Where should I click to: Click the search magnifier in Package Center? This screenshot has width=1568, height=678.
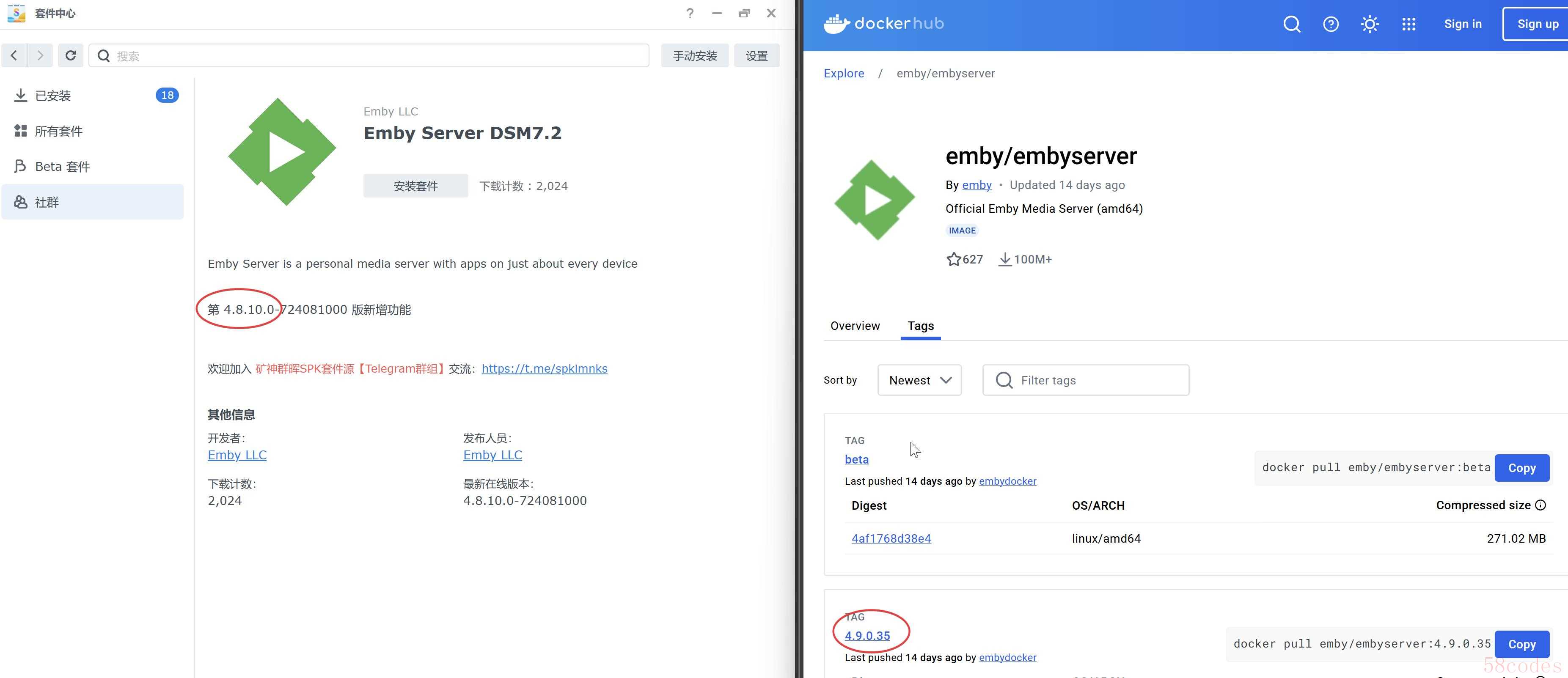[104, 56]
